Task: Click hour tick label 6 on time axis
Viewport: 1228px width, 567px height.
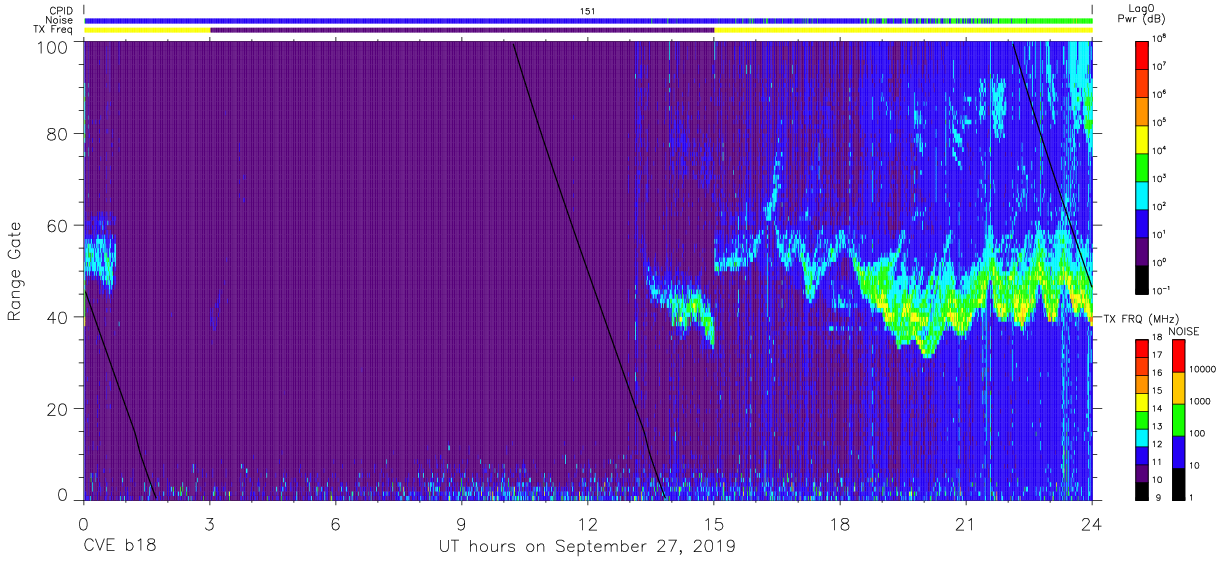Action: pos(335,524)
